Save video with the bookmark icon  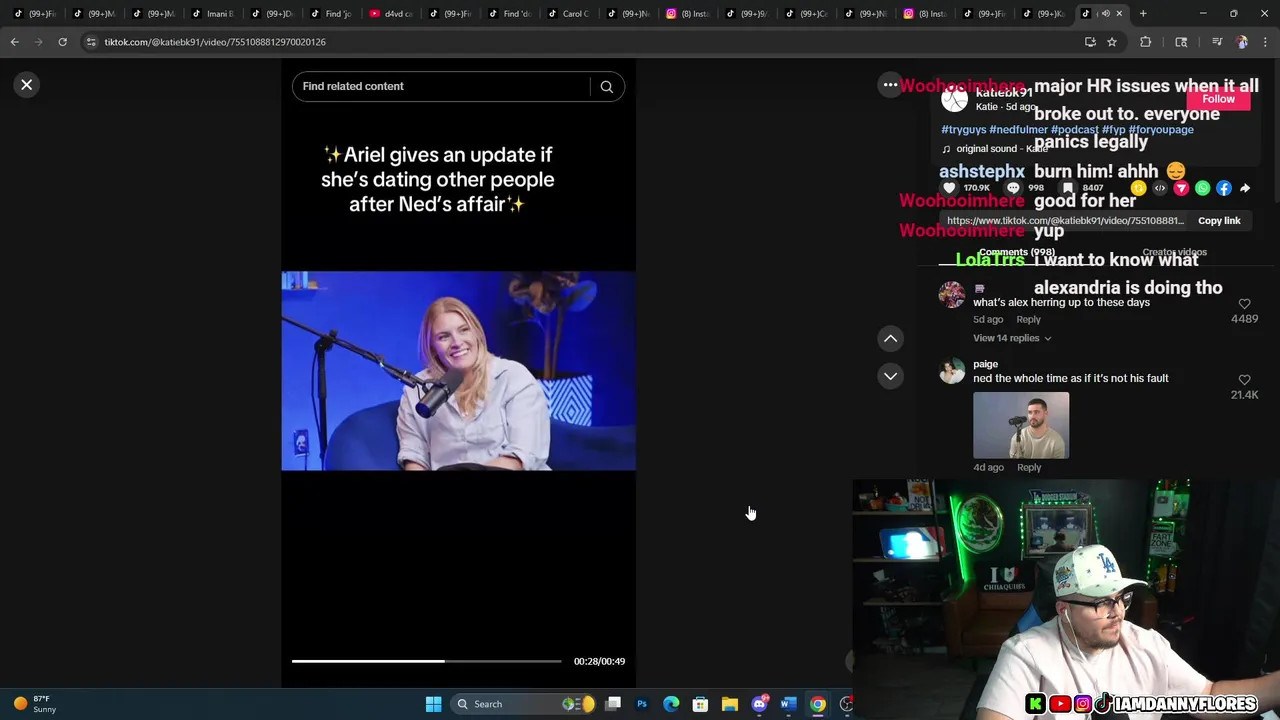point(1068,188)
